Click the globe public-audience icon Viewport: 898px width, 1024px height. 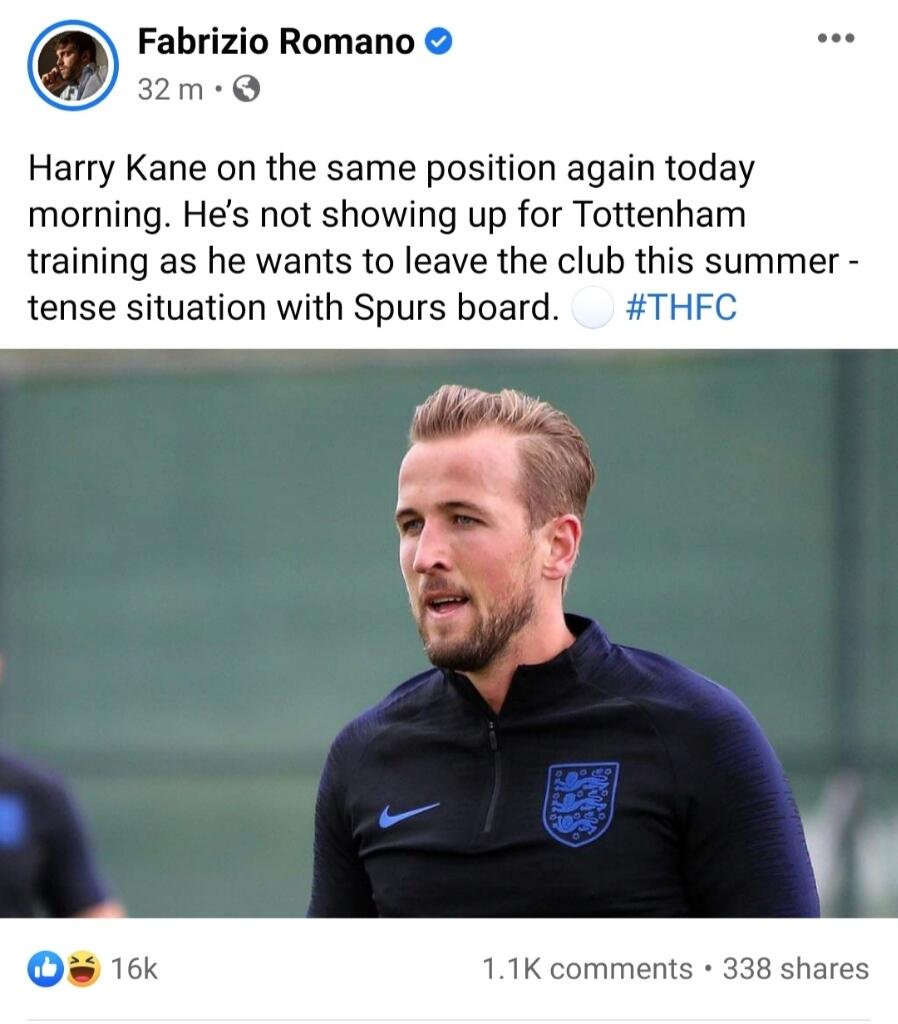[246, 90]
